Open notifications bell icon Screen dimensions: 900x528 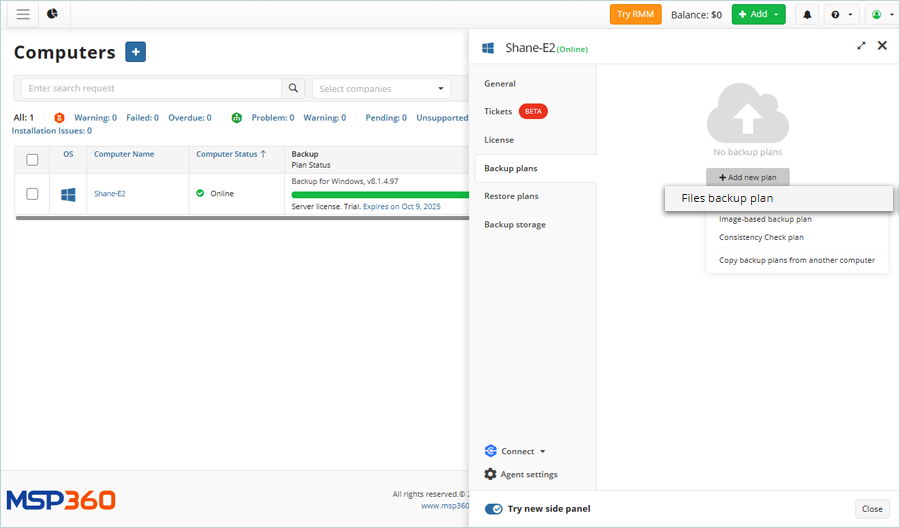click(x=807, y=15)
